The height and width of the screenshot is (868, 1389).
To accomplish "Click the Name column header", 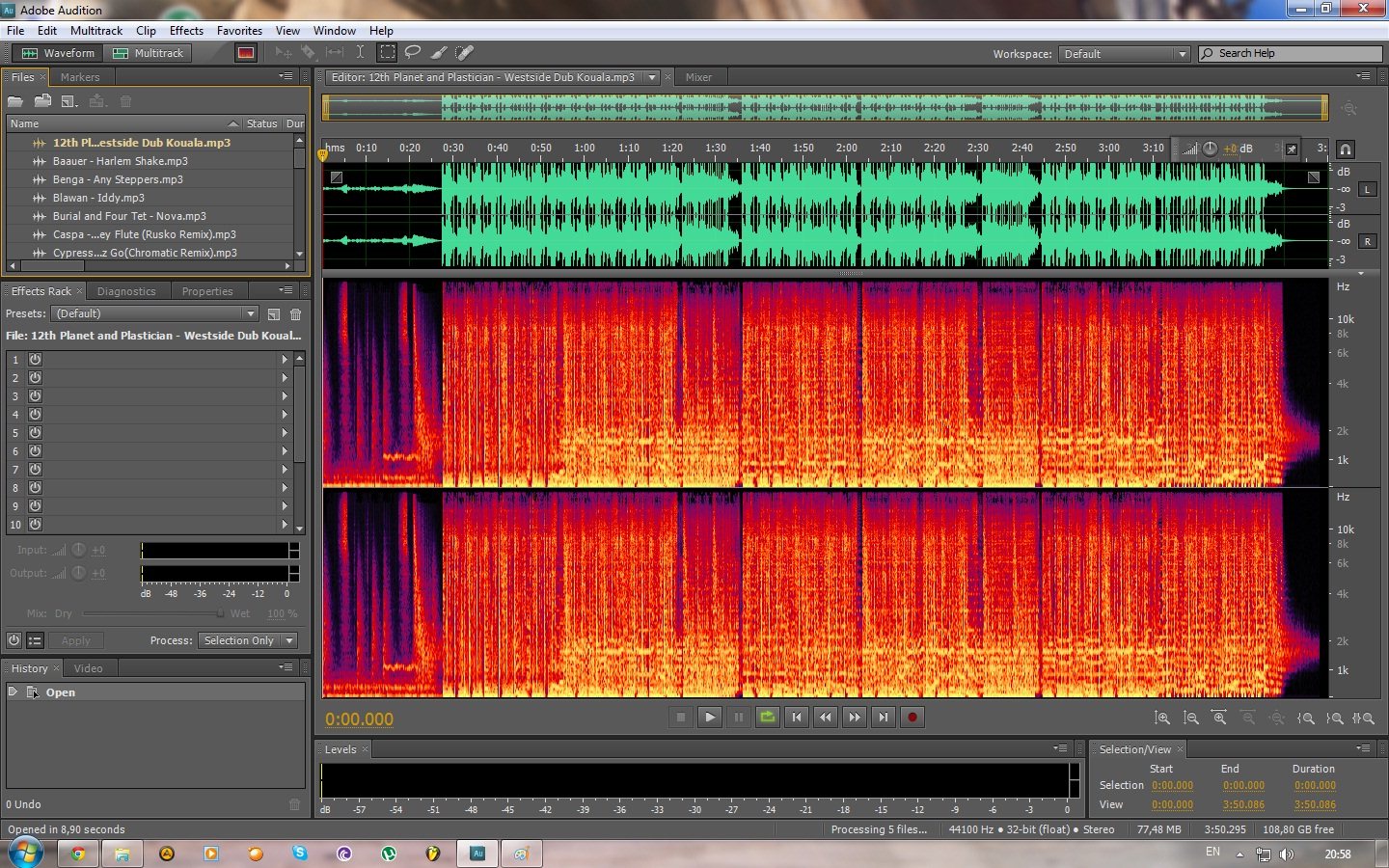I will coord(123,123).
